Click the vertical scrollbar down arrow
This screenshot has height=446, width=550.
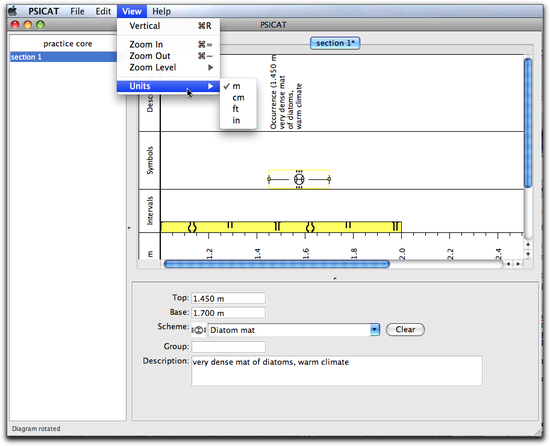[x=528, y=254]
